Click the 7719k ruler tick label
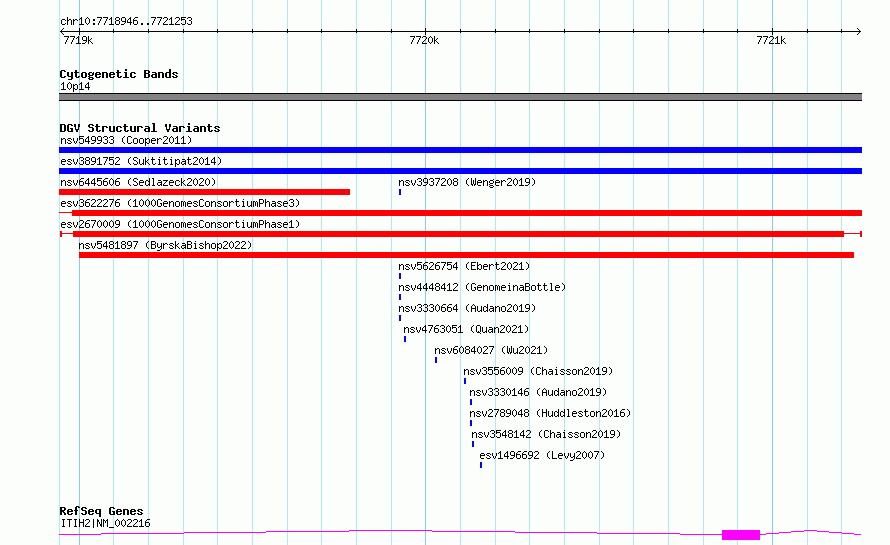 (x=78, y=40)
